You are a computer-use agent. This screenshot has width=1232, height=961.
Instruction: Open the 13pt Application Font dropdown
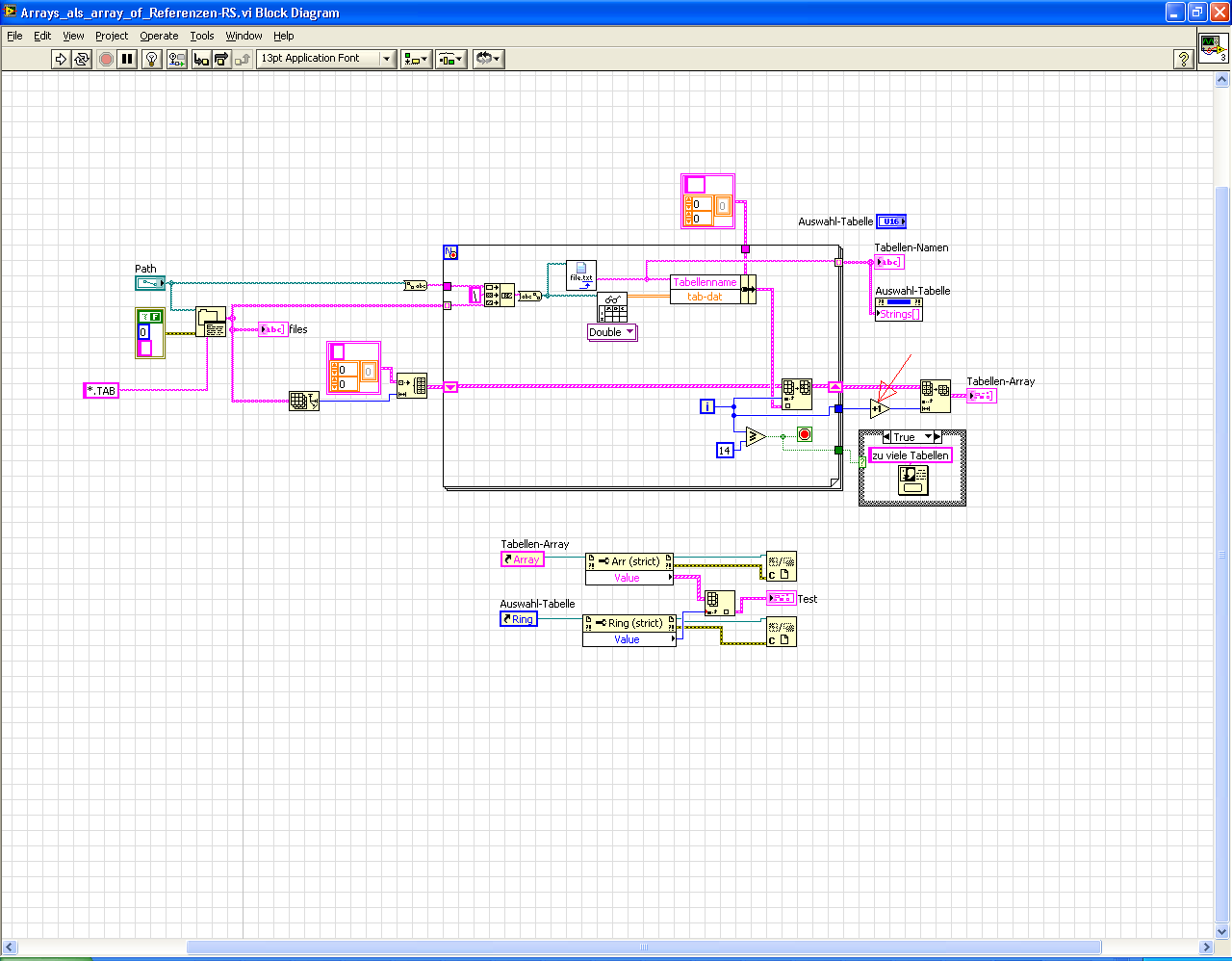(x=326, y=59)
